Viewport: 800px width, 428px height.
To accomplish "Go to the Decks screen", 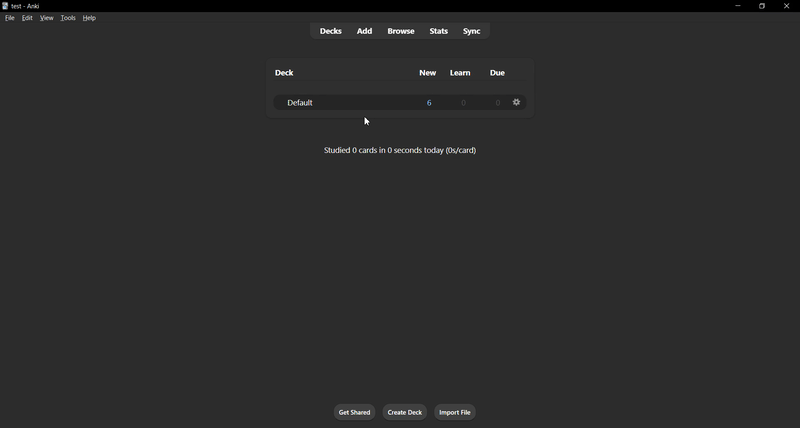I will tap(331, 31).
